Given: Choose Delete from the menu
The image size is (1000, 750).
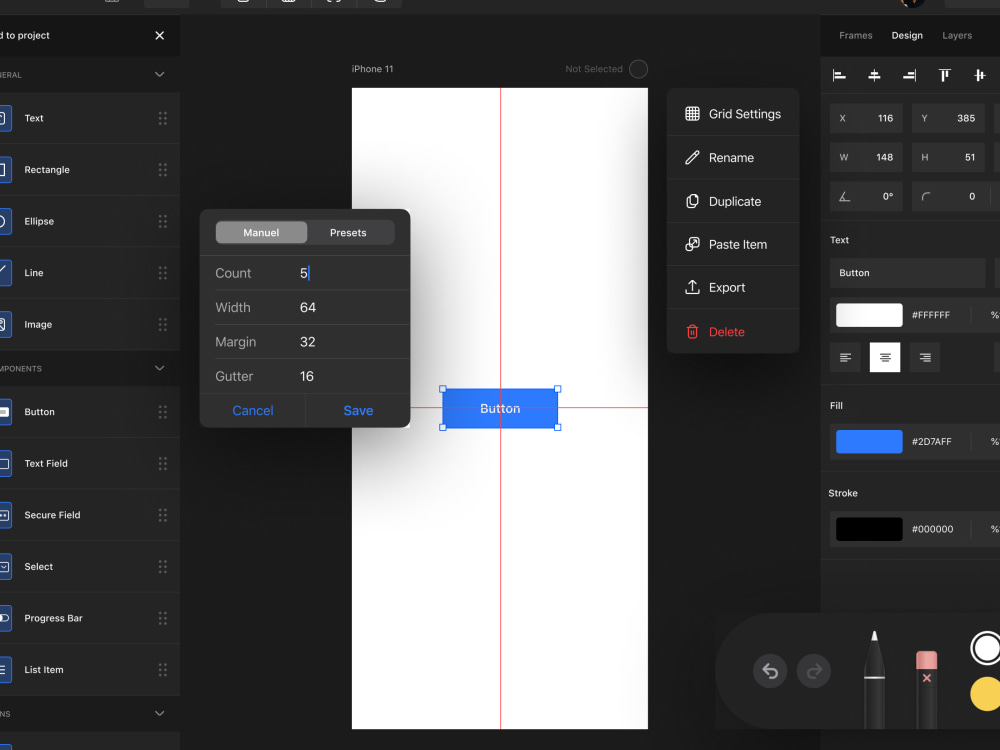Looking at the screenshot, I should [733, 332].
